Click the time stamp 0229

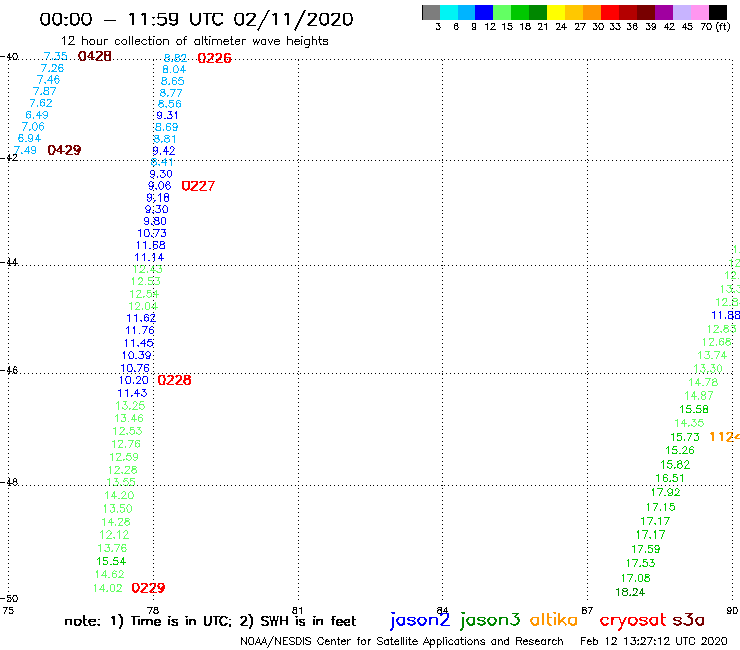coord(148,588)
